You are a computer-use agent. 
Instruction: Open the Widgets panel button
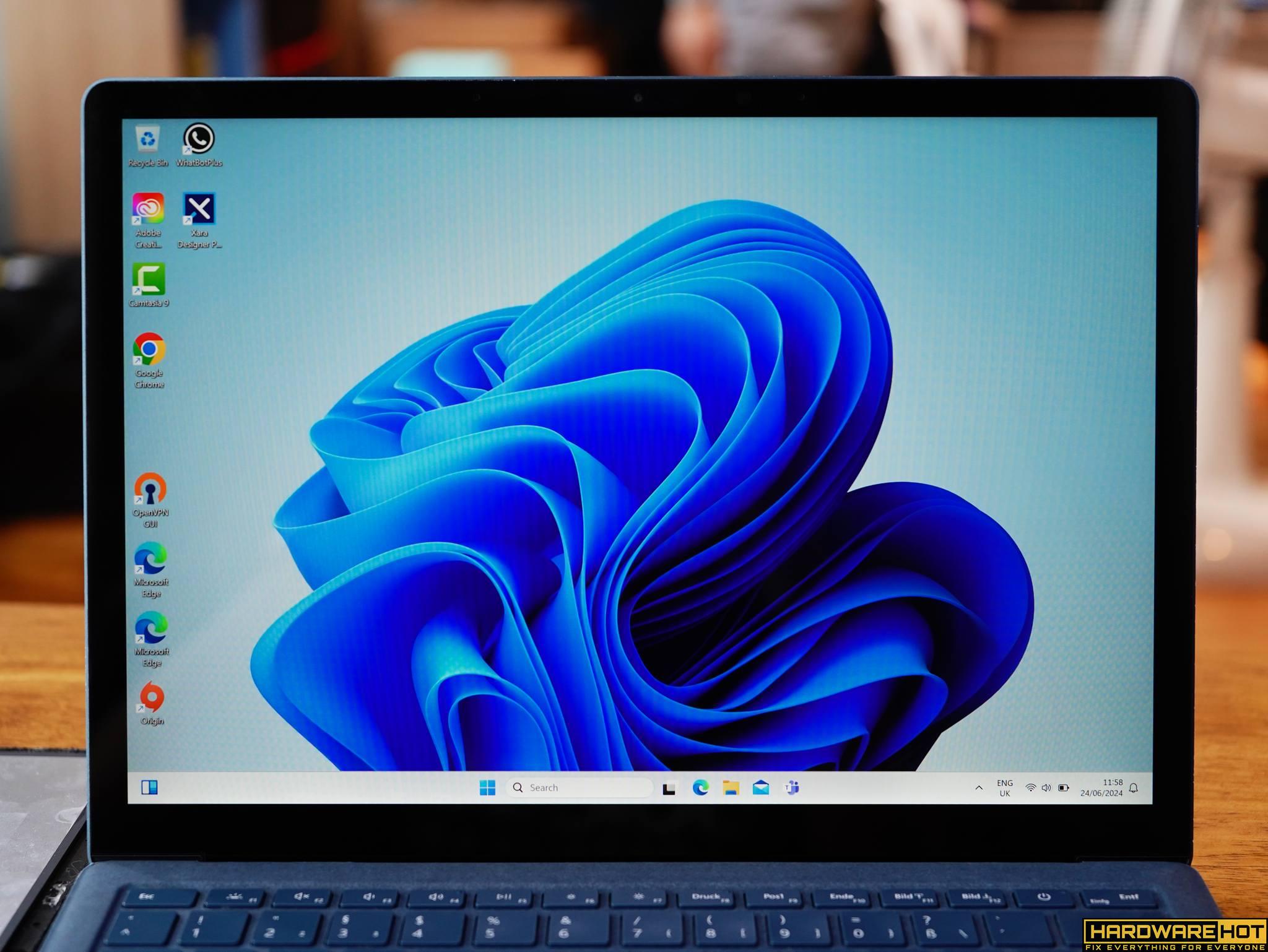(x=149, y=787)
